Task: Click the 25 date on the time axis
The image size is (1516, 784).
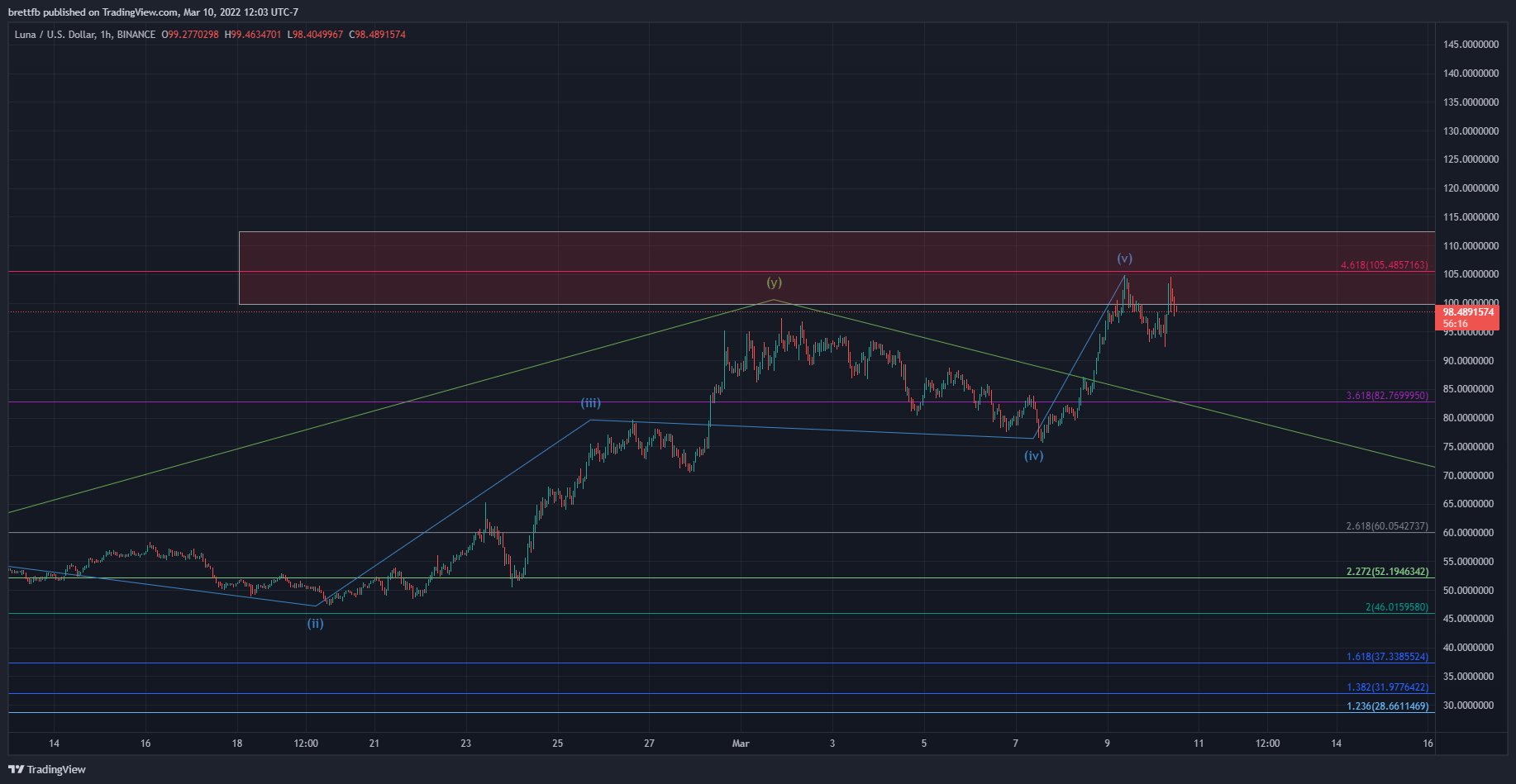Action: pos(558,744)
